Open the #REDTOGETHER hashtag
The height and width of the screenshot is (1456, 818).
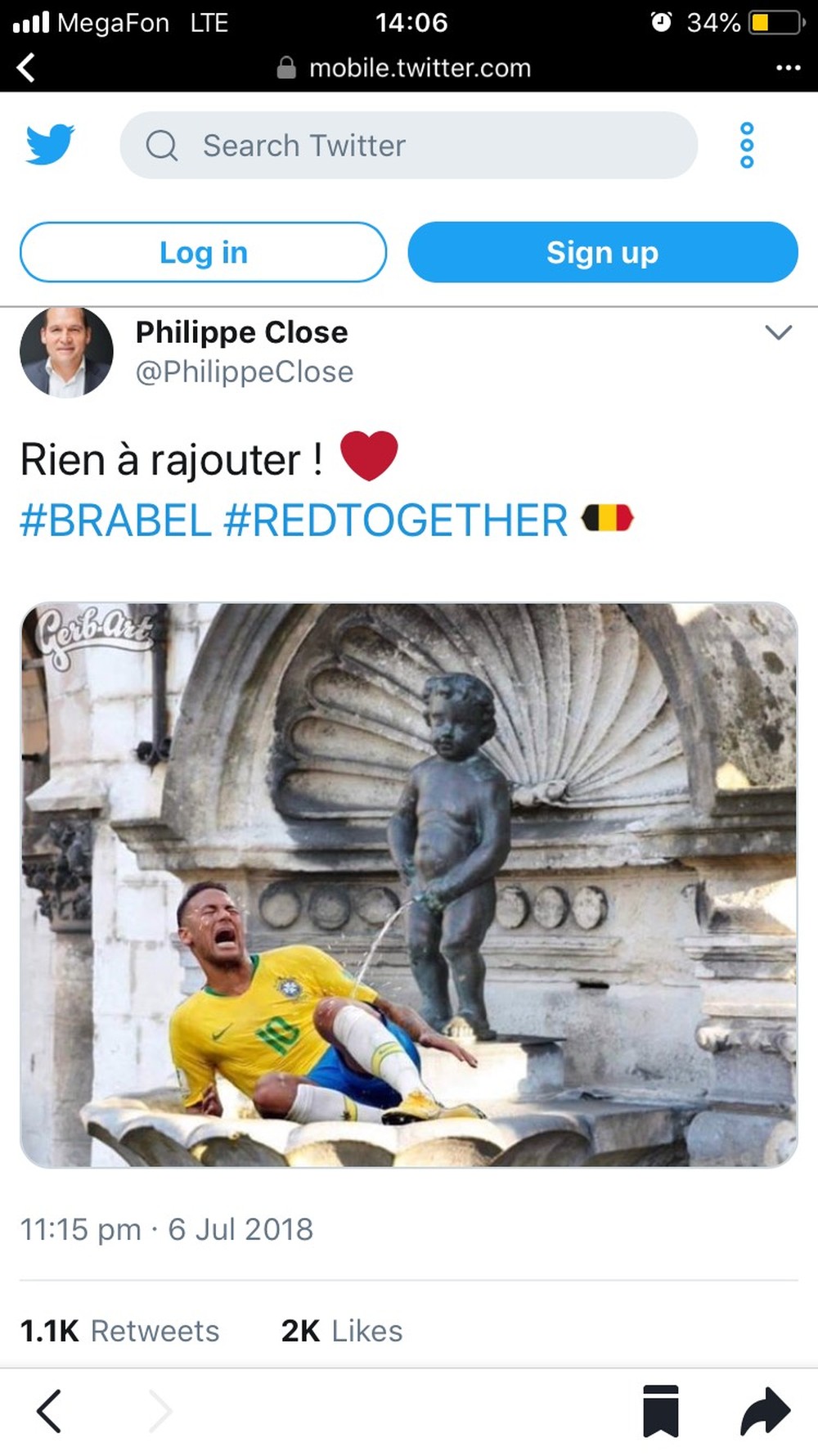click(x=396, y=521)
